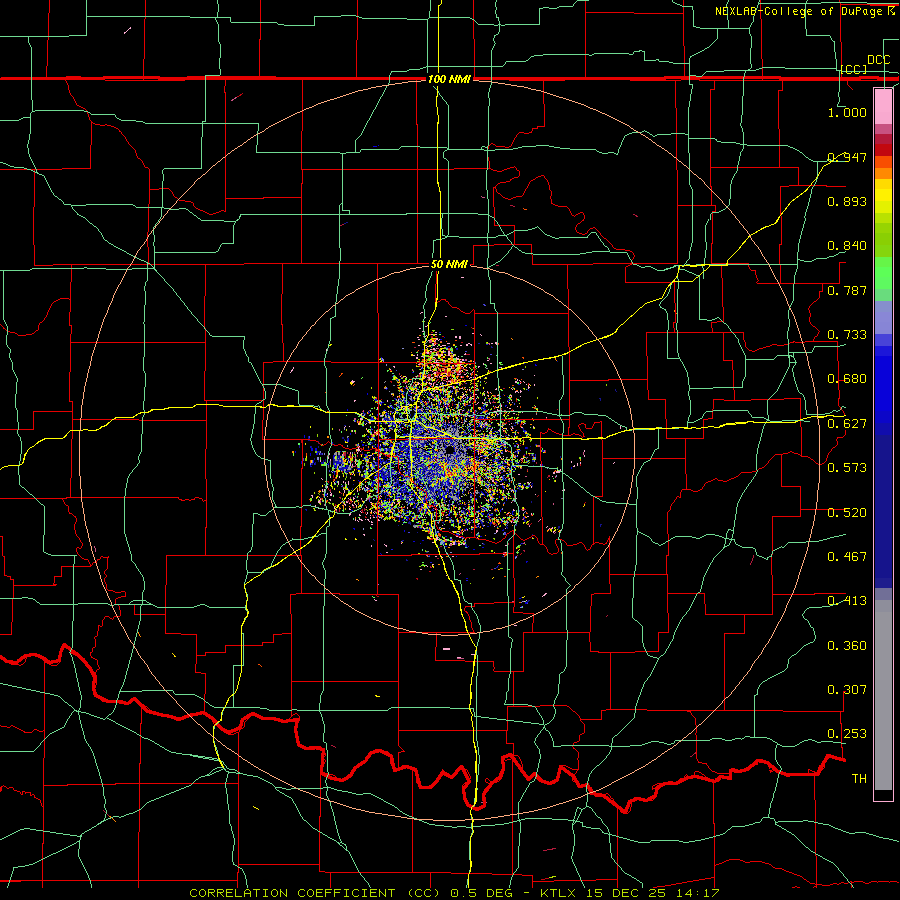Click the 0.467 color scale label
This screenshot has width=900, height=900.
(847, 557)
